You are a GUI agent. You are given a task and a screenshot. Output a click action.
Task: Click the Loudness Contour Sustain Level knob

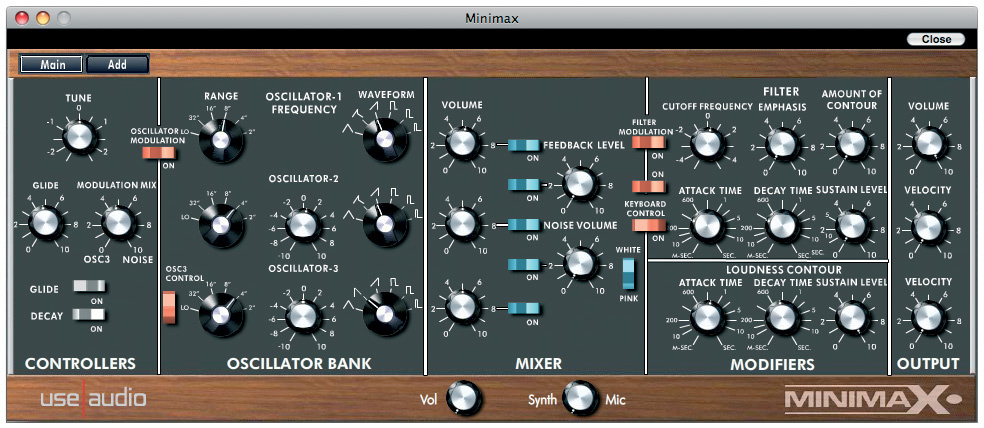(x=851, y=316)
